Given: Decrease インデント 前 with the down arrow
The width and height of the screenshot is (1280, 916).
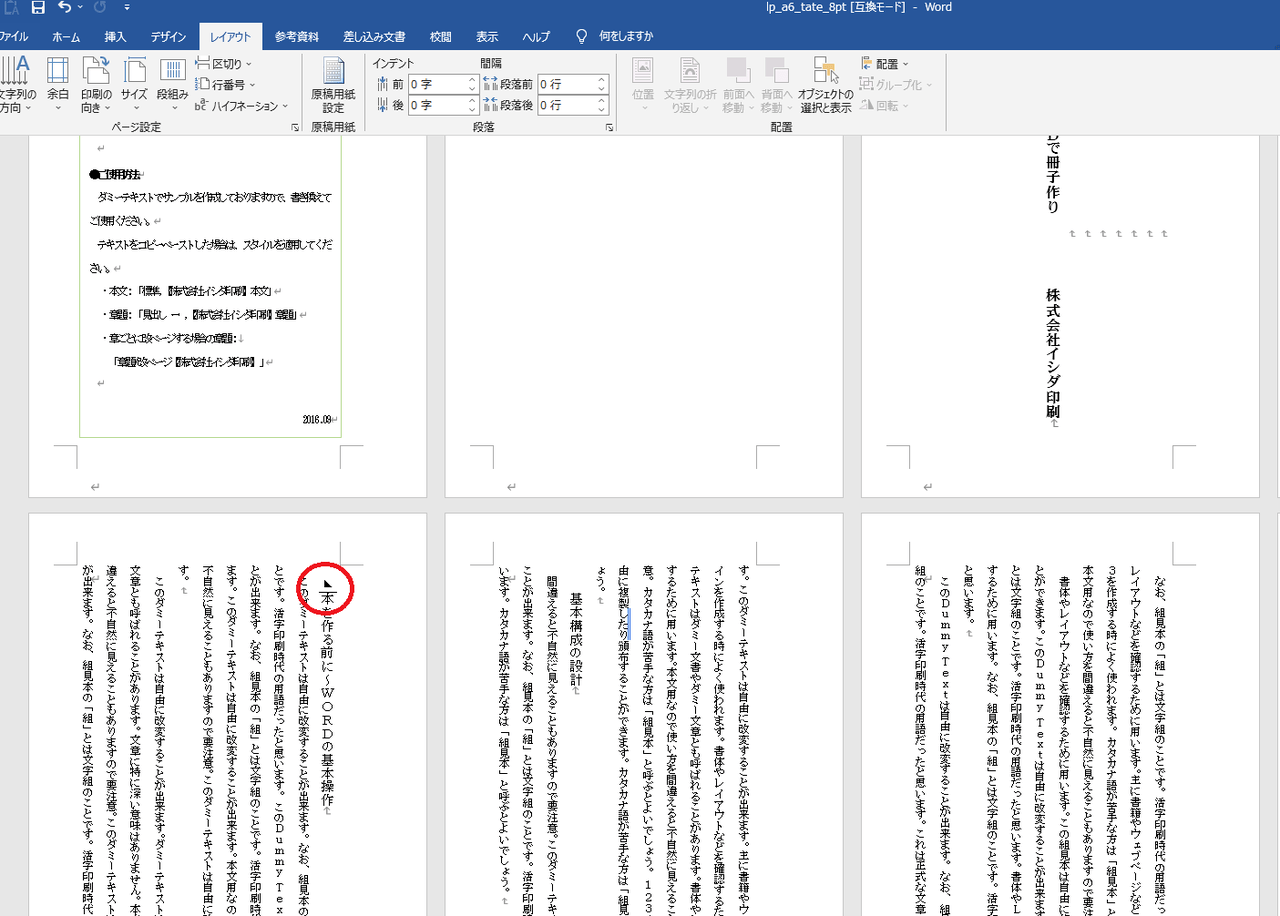Looking at the screenshot, I should pyautogui.click(x=471, y=89).
